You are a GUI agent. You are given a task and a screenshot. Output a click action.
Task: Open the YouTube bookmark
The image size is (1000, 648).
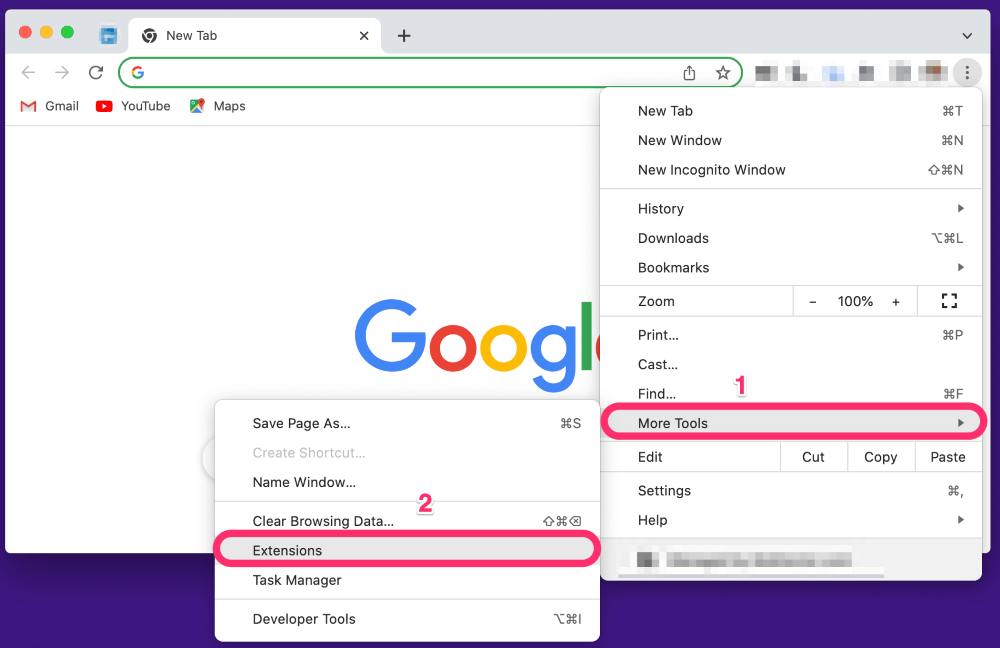coord(133,106)
